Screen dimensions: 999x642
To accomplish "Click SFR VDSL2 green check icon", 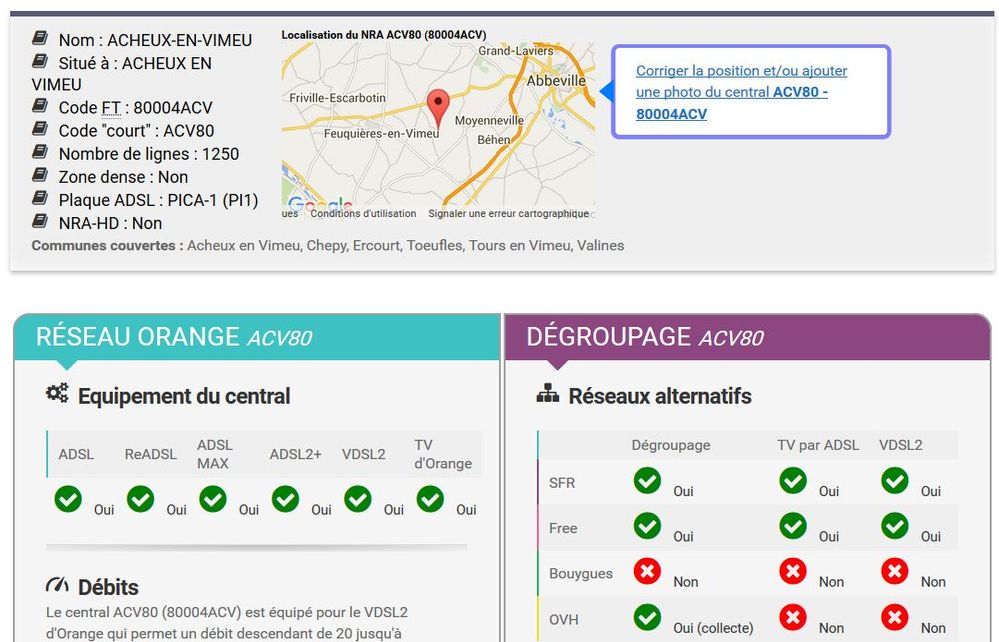I will (895, 480).
